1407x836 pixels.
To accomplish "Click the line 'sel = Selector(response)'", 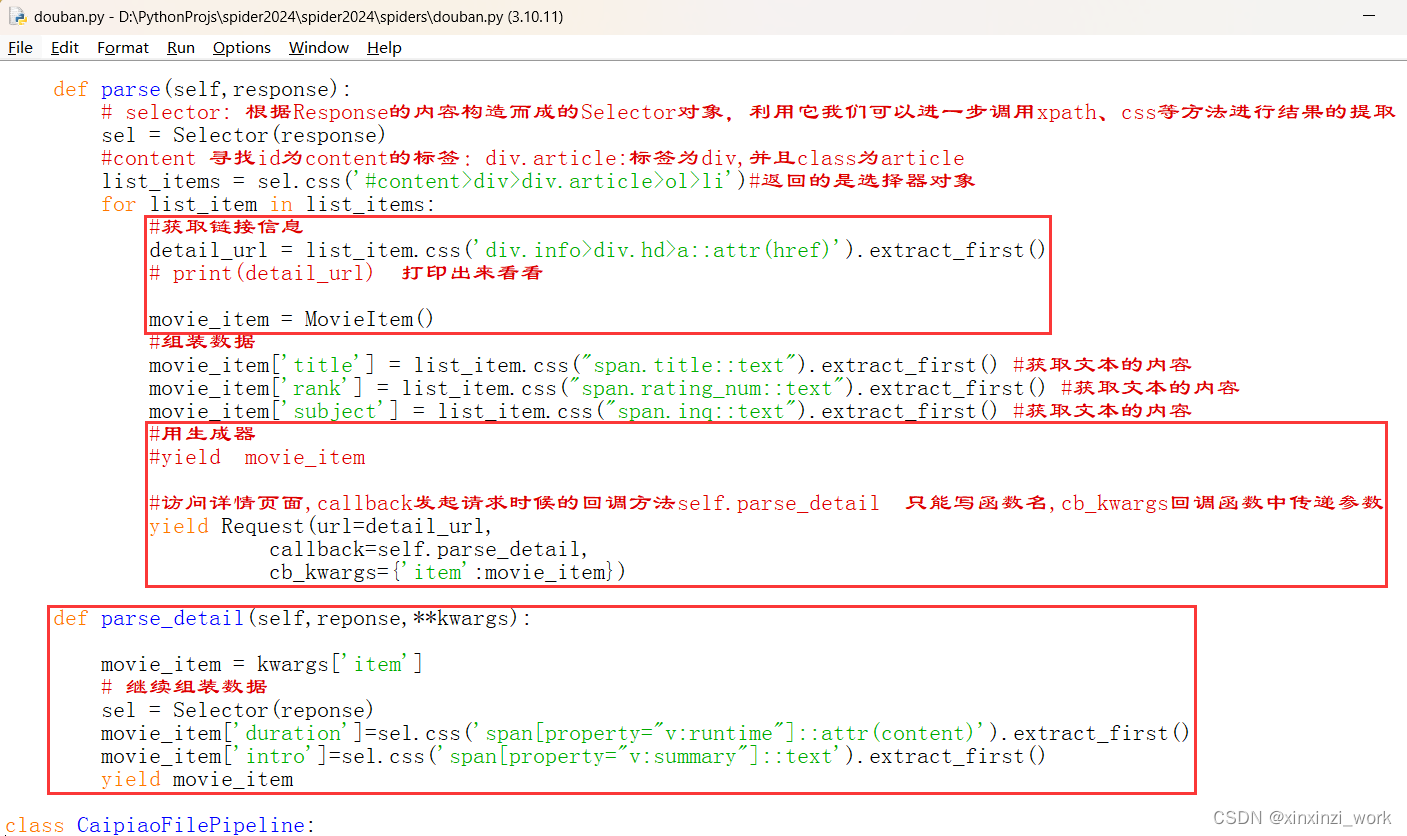I will (243, 135).
